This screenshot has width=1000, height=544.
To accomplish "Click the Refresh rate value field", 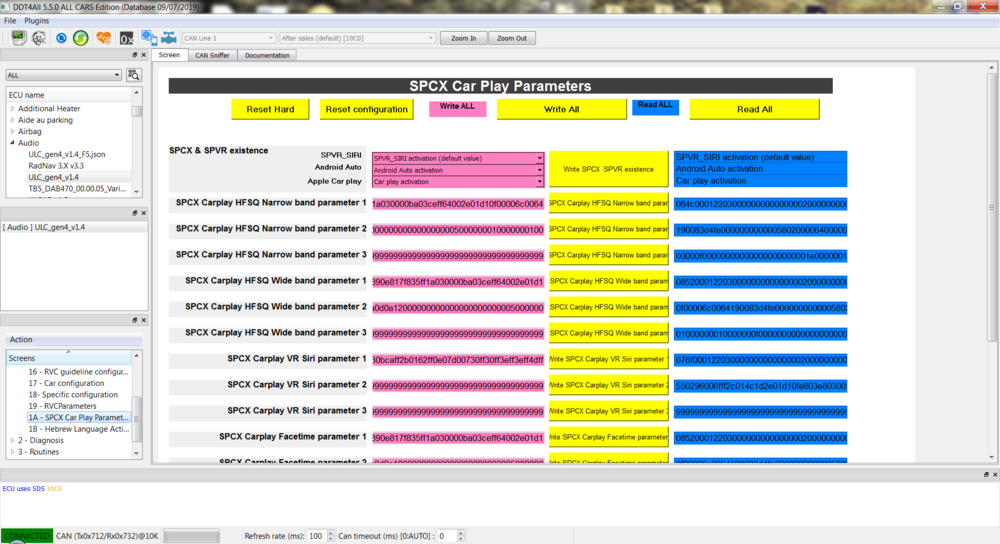I will coord(316,536).
